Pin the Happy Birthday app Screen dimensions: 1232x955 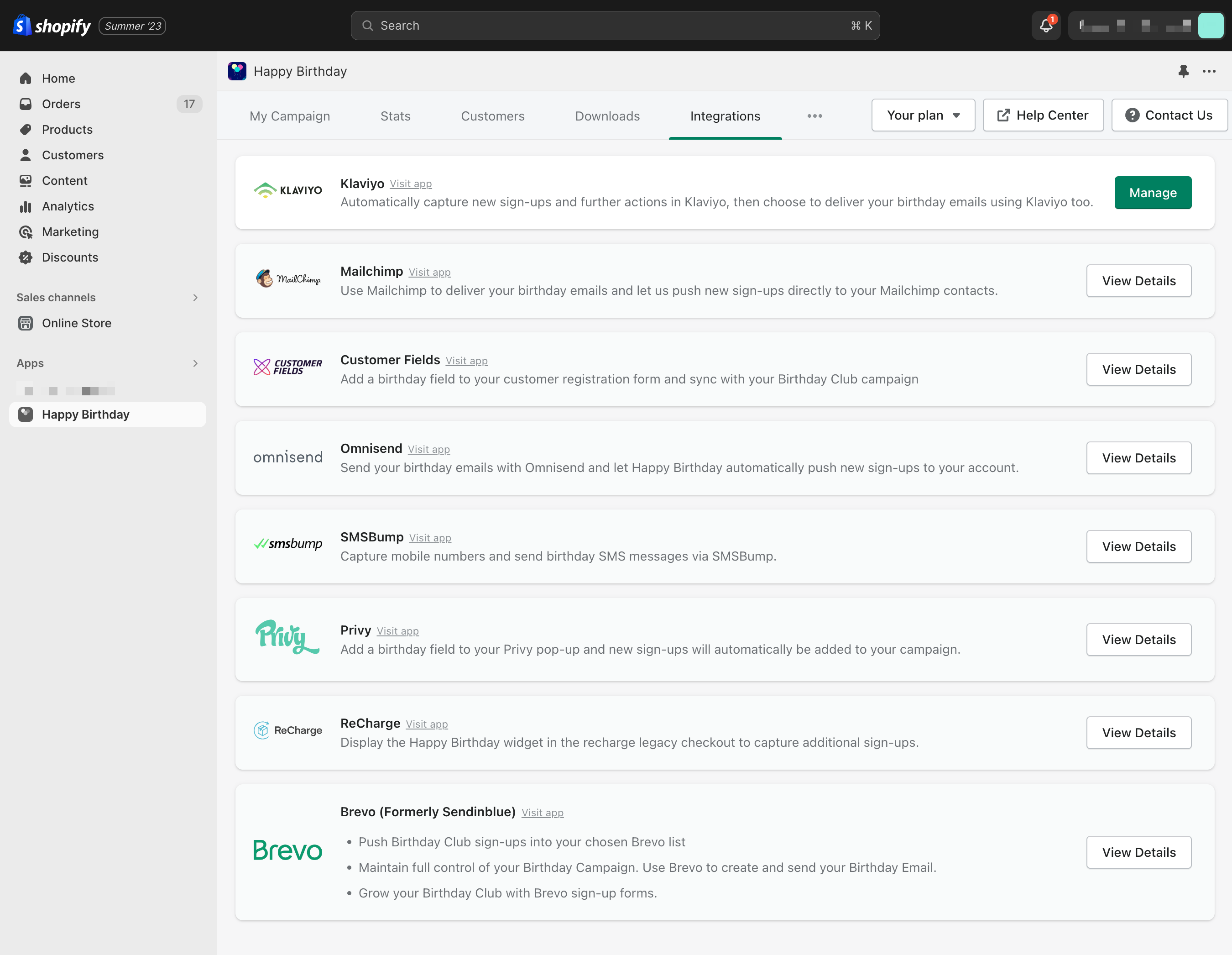(x=1183, y=71)
